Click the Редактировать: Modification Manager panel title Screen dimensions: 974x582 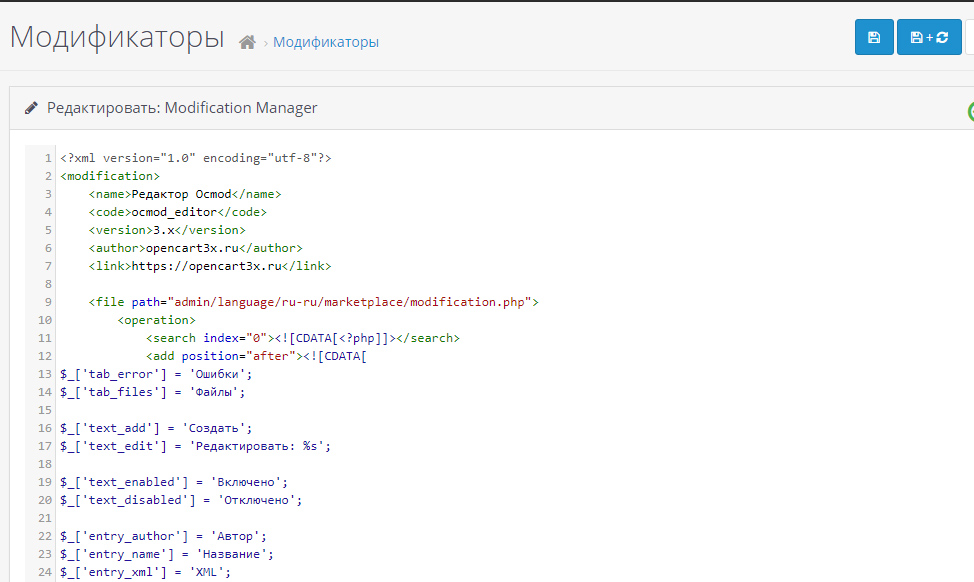[x=182, y=108]
